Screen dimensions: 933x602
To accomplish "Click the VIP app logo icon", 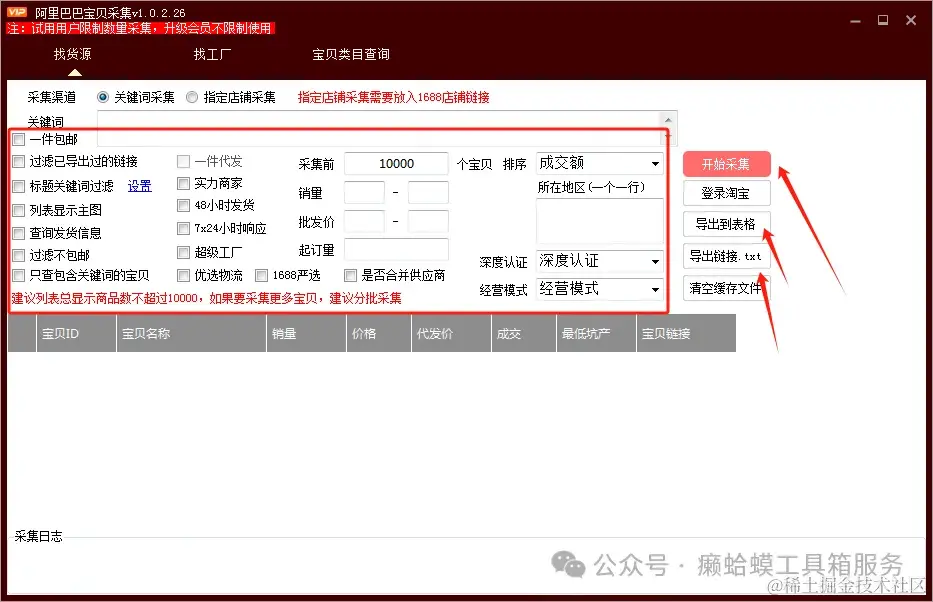I will 15,11.
